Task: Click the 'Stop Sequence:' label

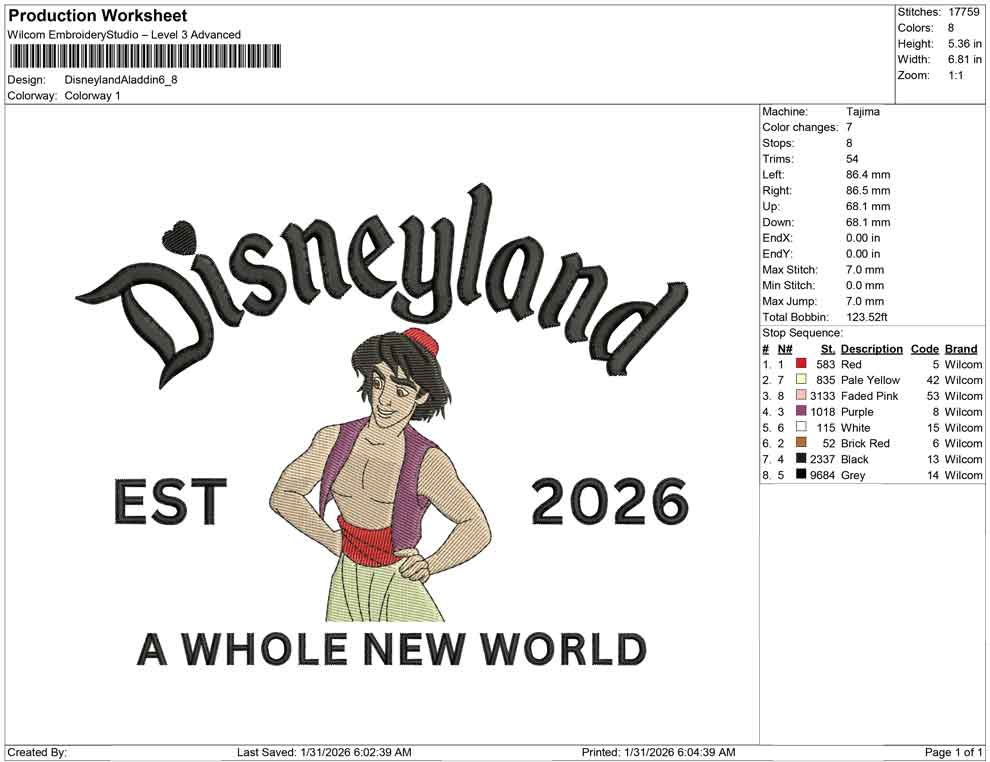Action: coord(802,333)
